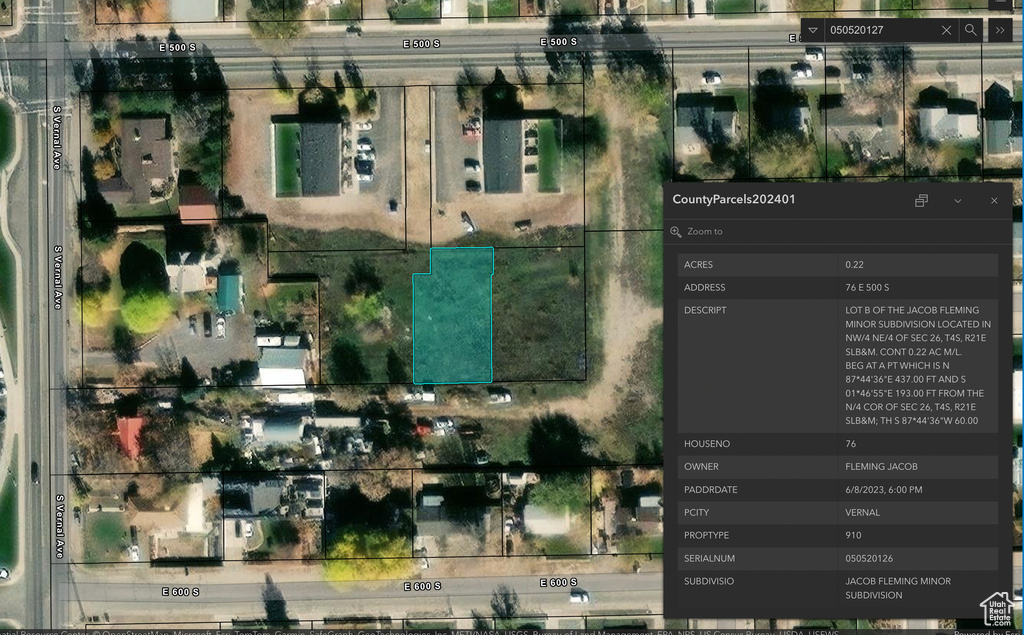Expand the double-arrow toolbar button

[999, 30]
